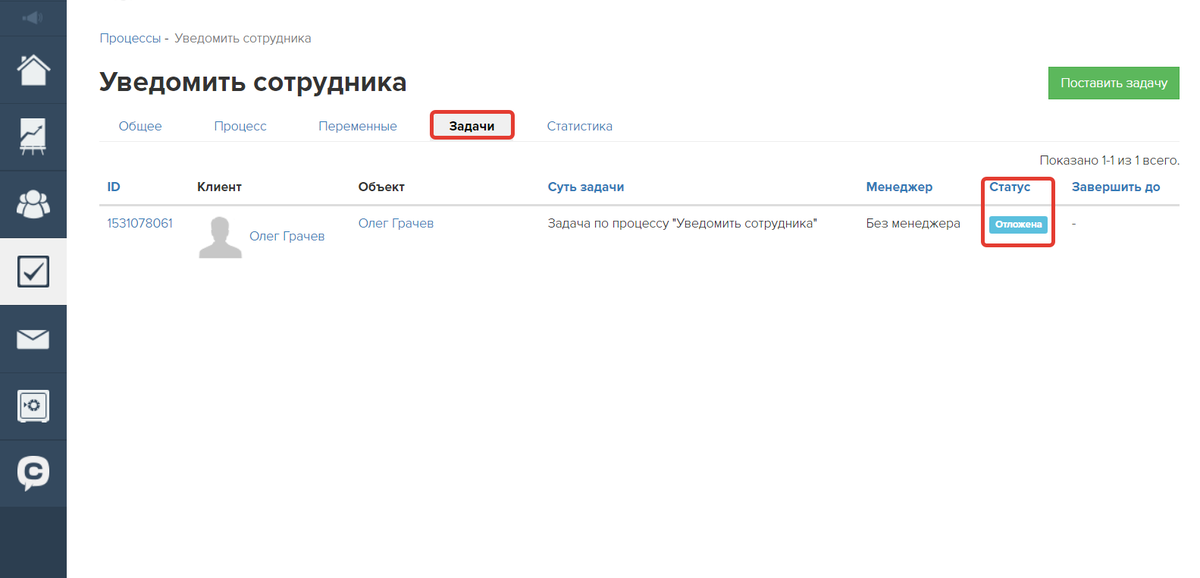Open the Статистика tab
The image size is (1200, 578).
click(579, 126)
